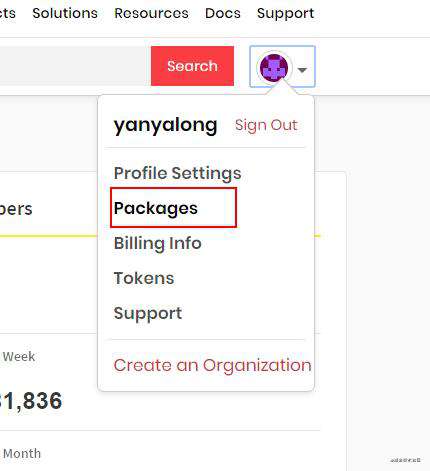Viewport: 430px width, 471px height.
Task: Sign out of the yanyalong account
Action: [x=266, y=125]
